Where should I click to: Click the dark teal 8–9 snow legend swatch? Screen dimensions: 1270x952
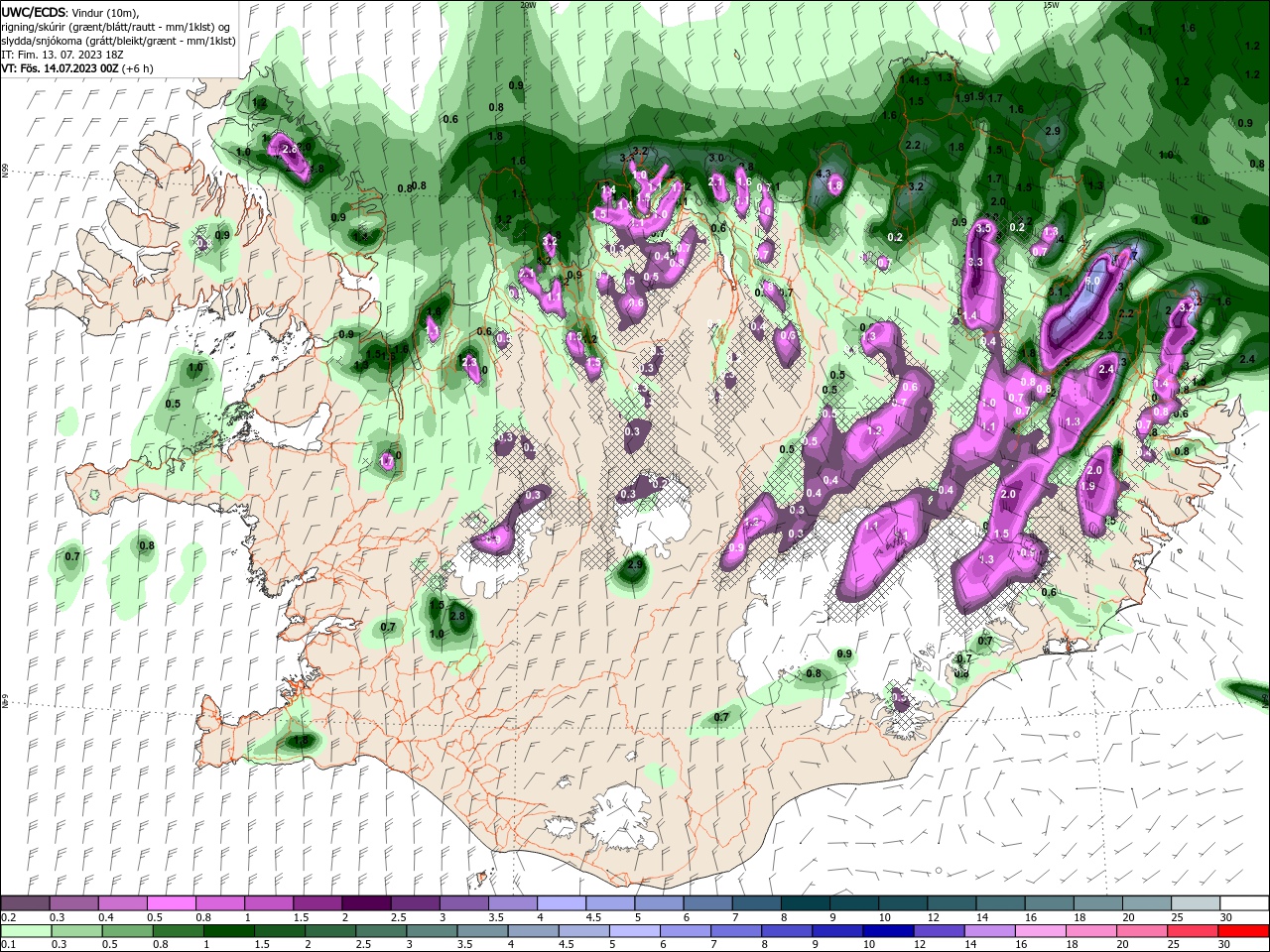[807, 903]
